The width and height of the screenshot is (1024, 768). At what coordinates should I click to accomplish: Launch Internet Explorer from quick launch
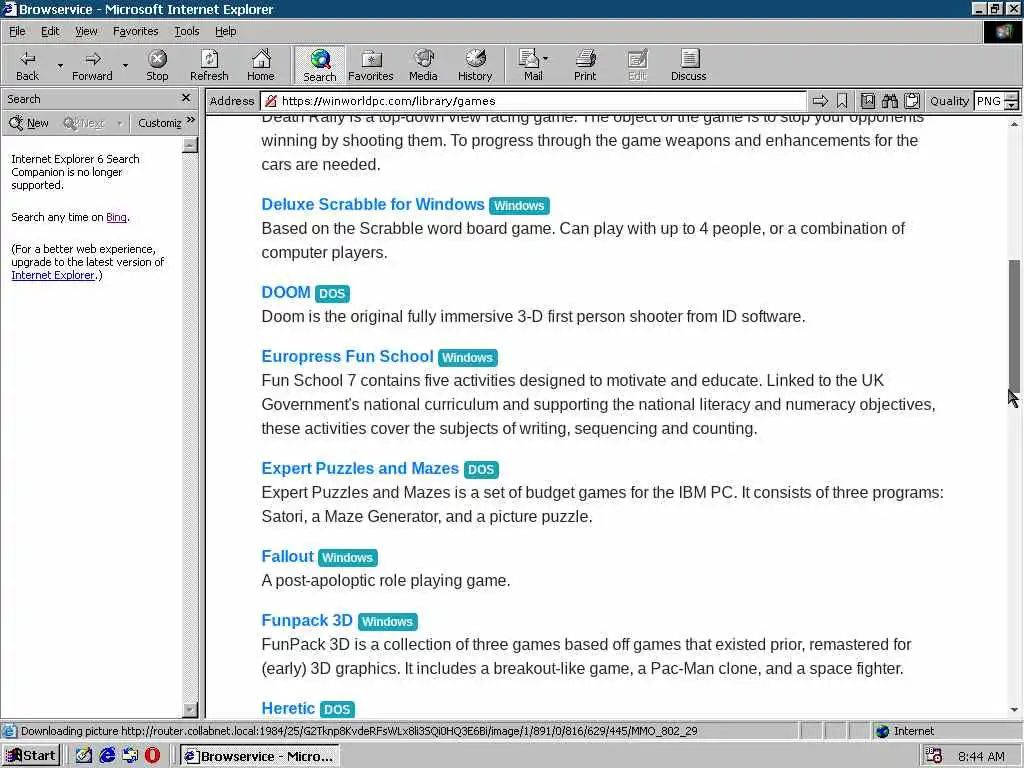(107, 756)
